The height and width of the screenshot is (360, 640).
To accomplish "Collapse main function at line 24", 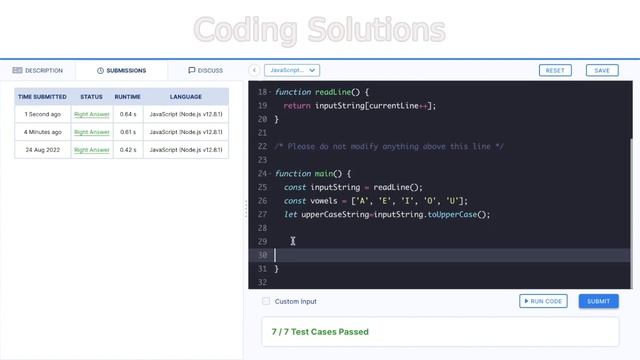I will coord(270,174).
